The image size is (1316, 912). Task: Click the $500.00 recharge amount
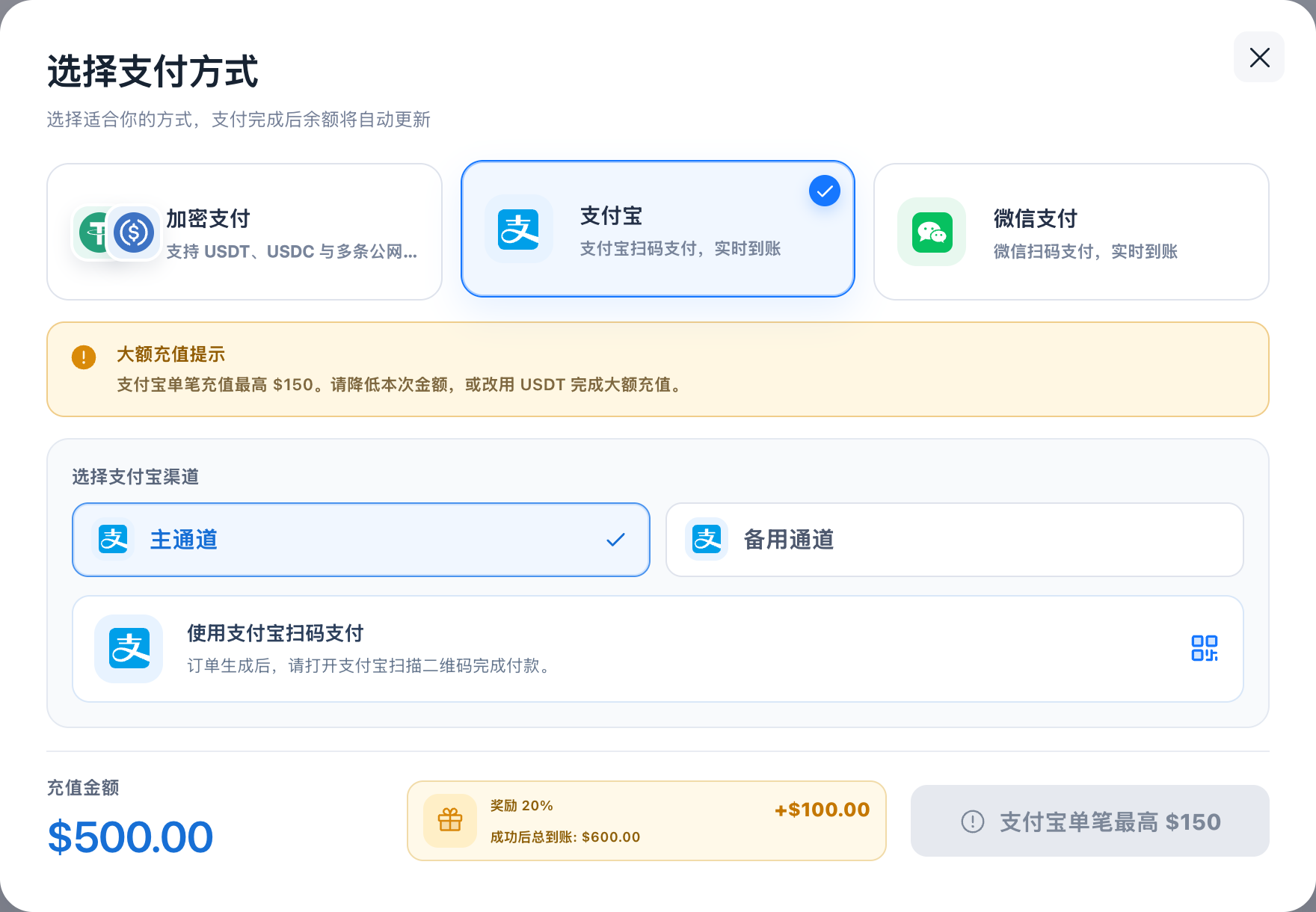coord(130,836)
